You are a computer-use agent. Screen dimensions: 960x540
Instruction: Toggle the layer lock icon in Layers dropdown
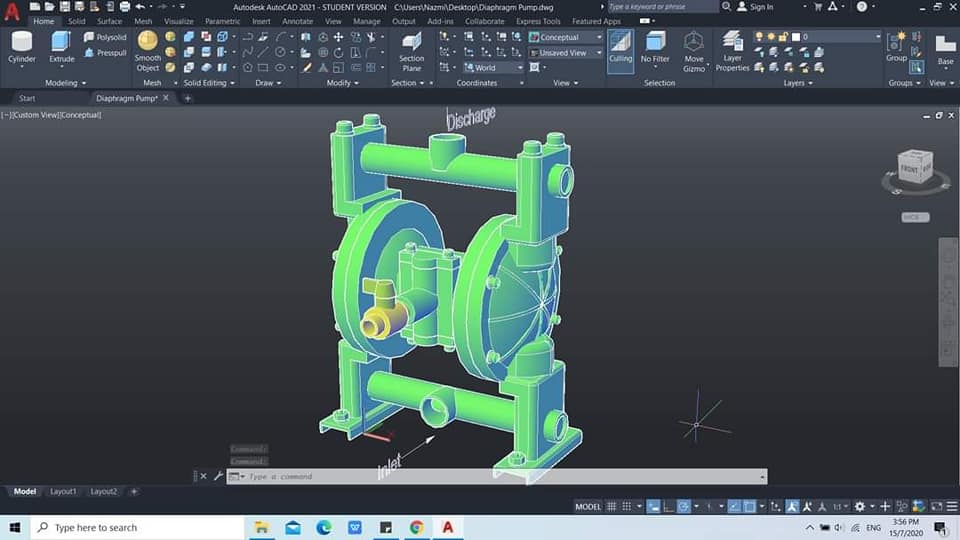(x=783, y=37)
